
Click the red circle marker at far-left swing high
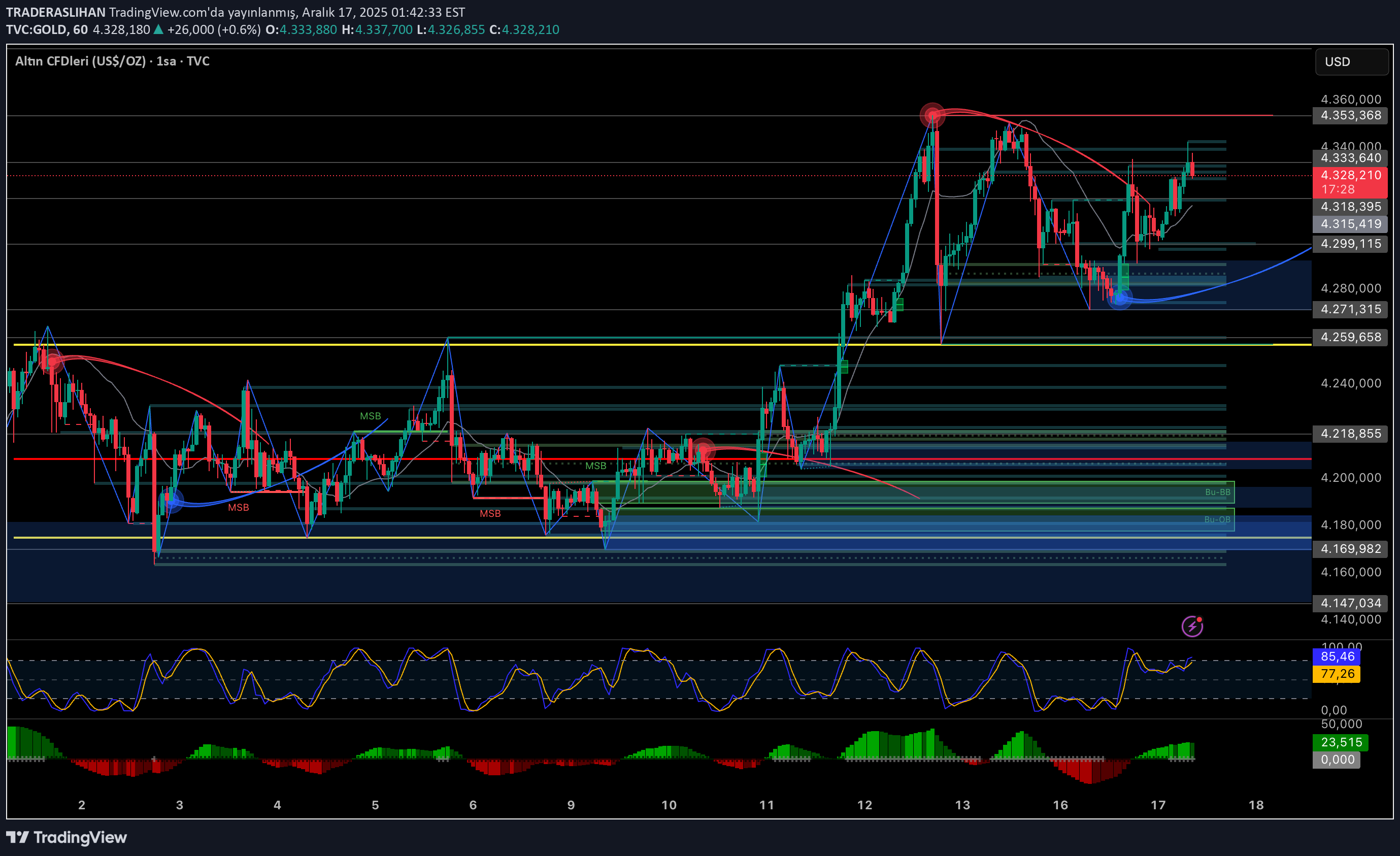(x=53, y=361)
